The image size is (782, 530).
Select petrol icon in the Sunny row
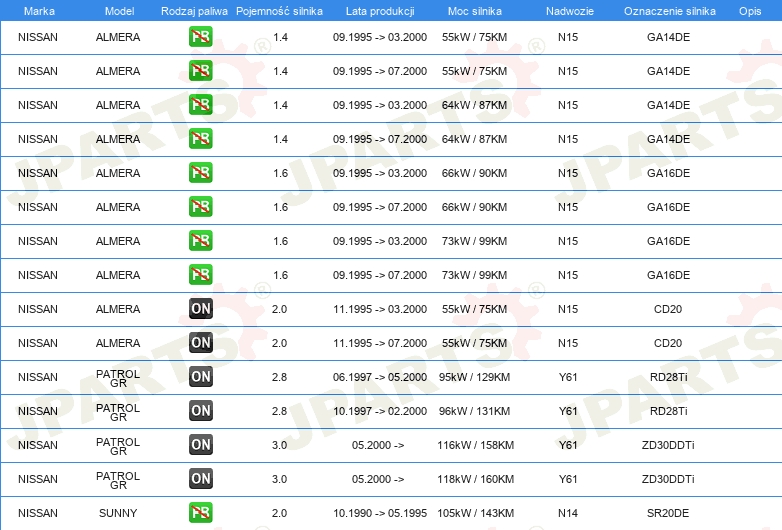pos(200,513)
